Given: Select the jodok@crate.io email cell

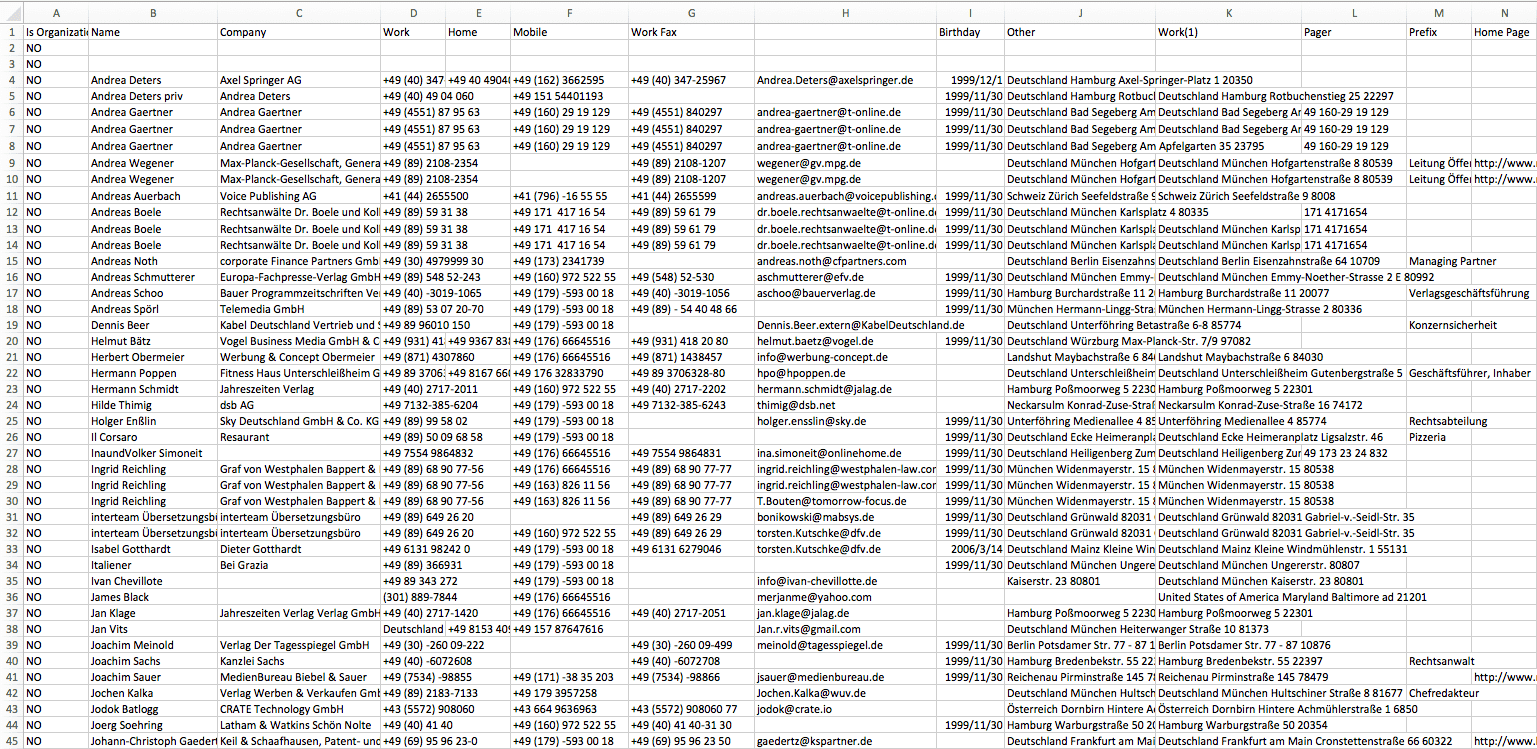Looking at the screenshot, I should [x=845, y=709].
